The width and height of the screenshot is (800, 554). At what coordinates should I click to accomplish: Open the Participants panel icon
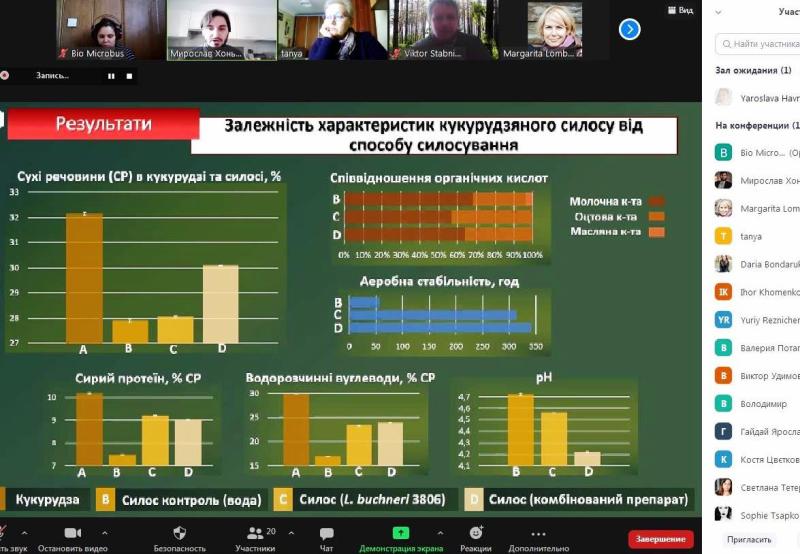click(255, 533)
